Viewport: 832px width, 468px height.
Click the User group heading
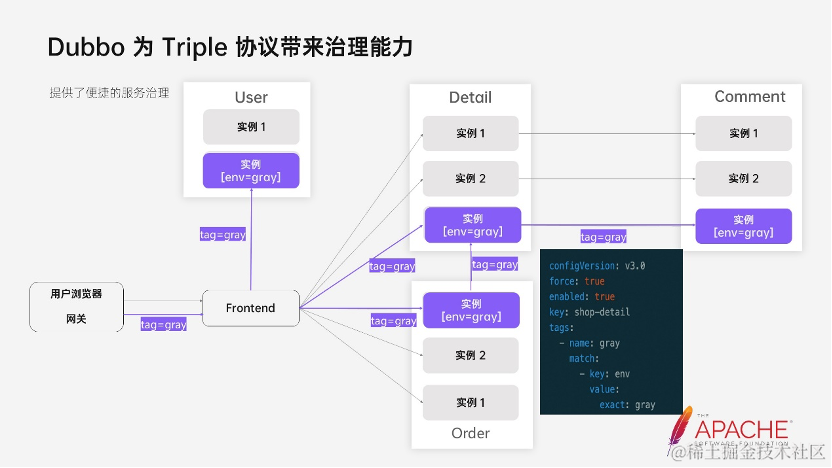tap(251, 98)
